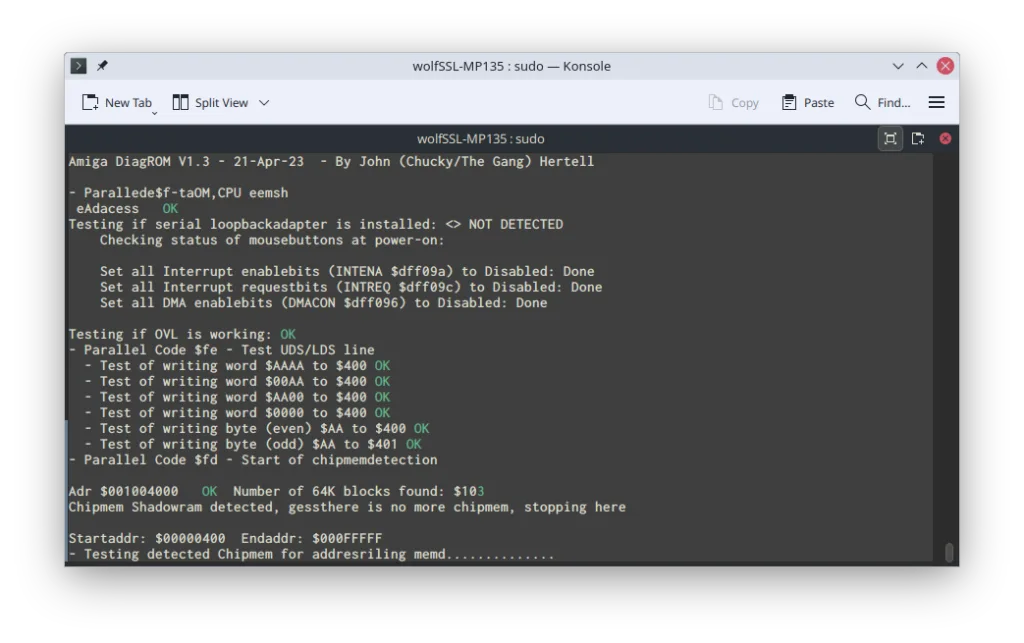Viewport: 1024px width, 643px height.
Task: Maximize the Konsole window
Action: 921,66
